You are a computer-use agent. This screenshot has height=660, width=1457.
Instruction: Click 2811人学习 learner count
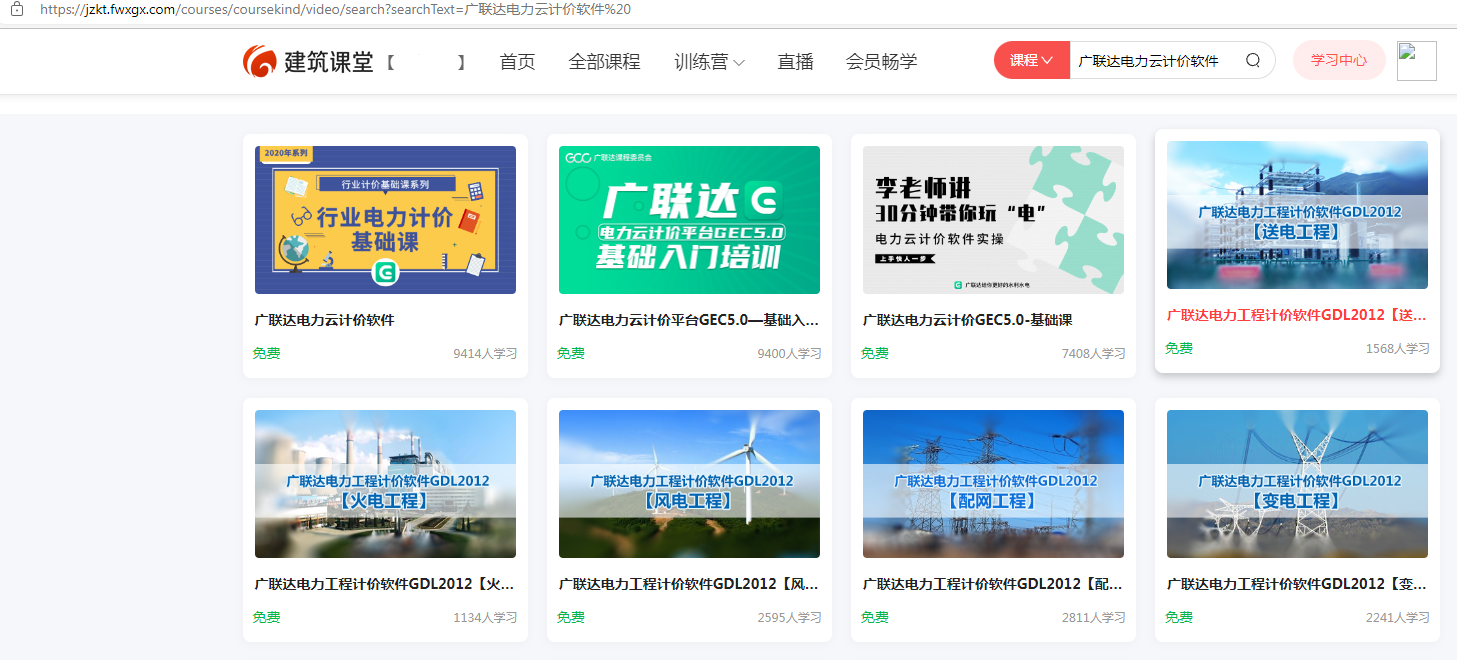click(1093, 618)
